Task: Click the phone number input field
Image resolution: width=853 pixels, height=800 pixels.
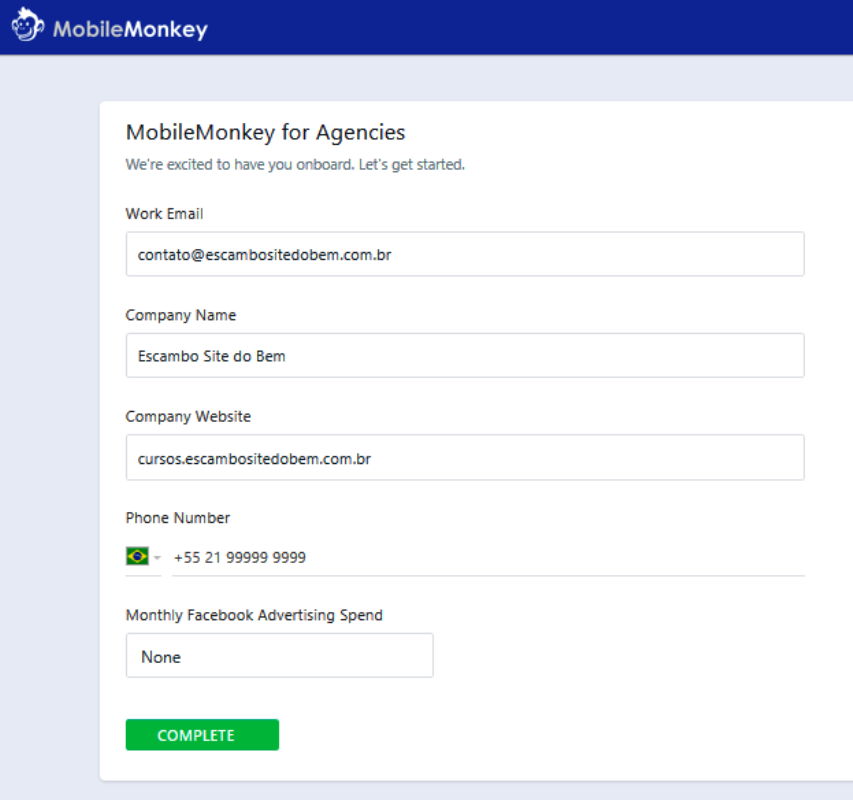Action: tap(488, 557)
